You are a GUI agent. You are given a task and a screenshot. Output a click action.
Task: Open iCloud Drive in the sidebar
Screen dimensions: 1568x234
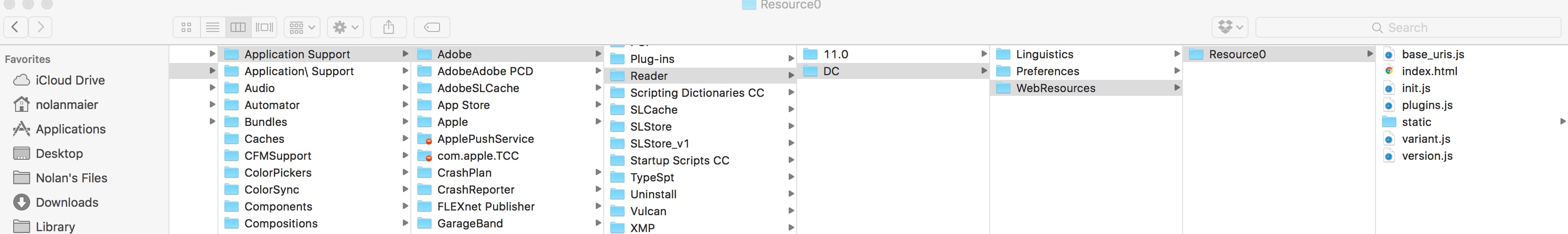tap(70, 80)
